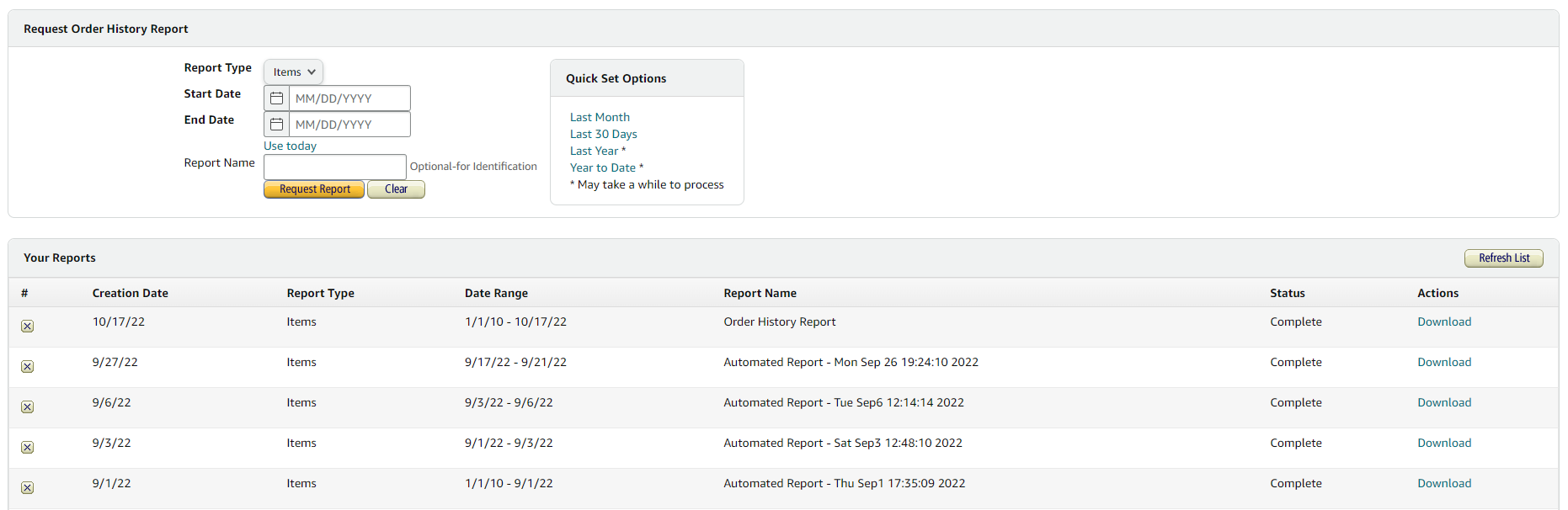
Task: Click the End Date calendar icon
Action: (x=276, y=125)
